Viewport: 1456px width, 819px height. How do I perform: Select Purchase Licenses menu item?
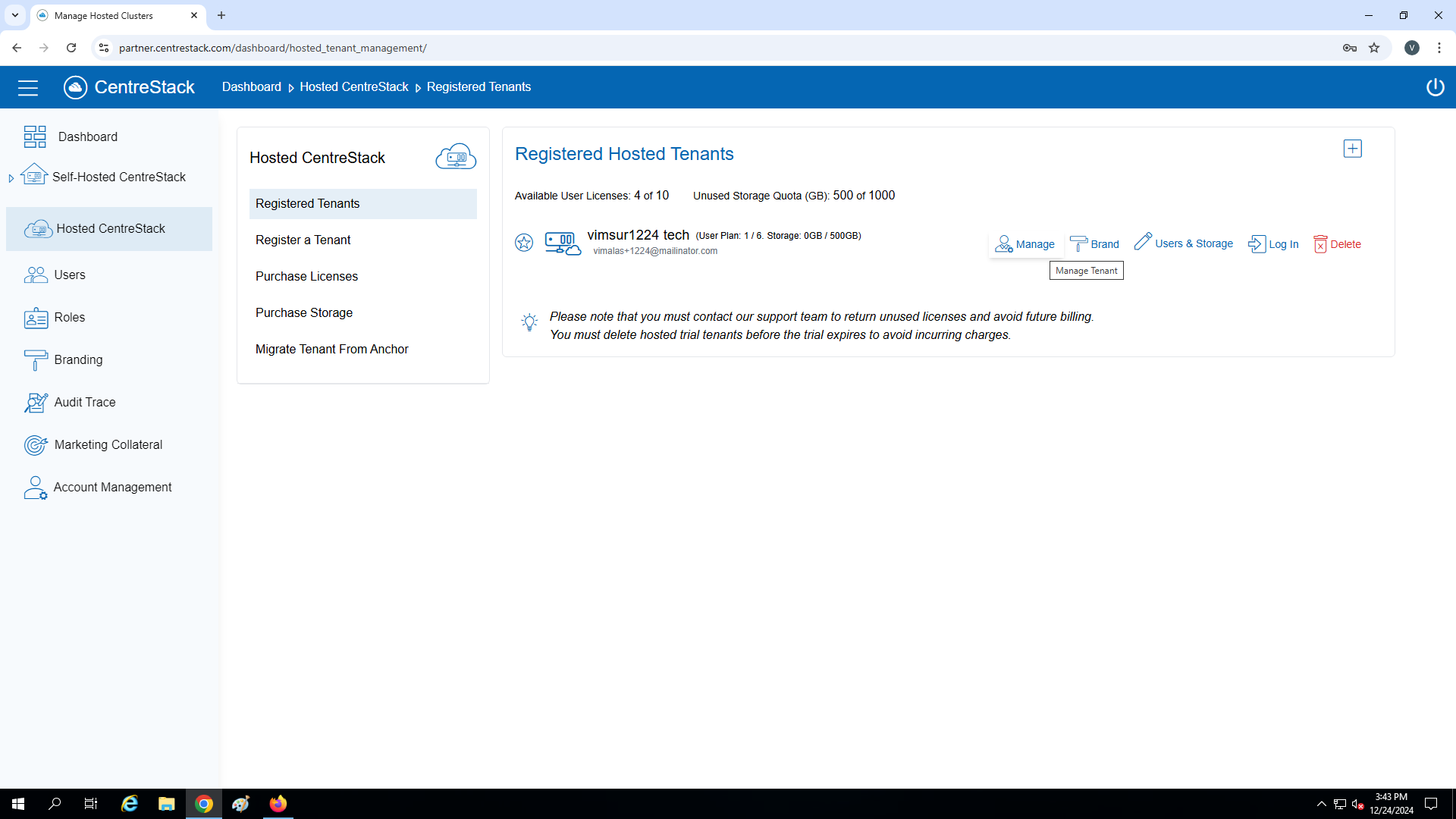(362, 277)
